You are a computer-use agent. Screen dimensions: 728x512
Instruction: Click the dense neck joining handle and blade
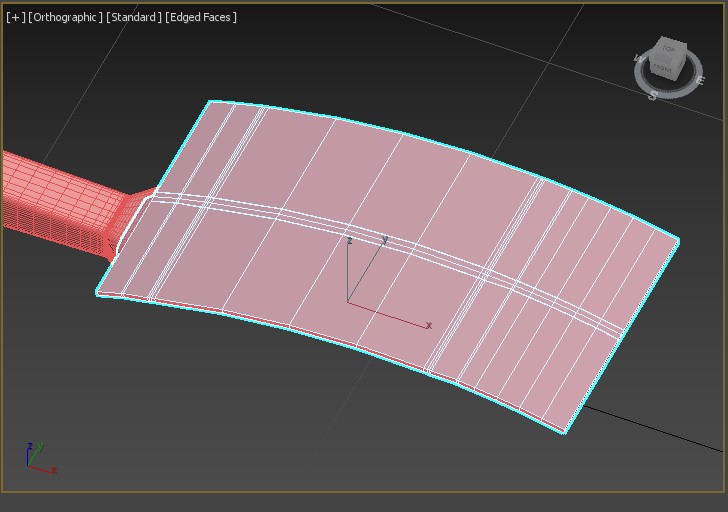coord(127,215)
